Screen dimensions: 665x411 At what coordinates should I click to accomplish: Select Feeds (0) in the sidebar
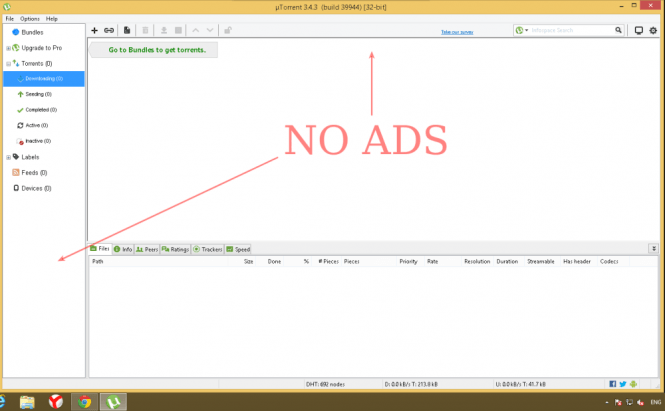34,173
